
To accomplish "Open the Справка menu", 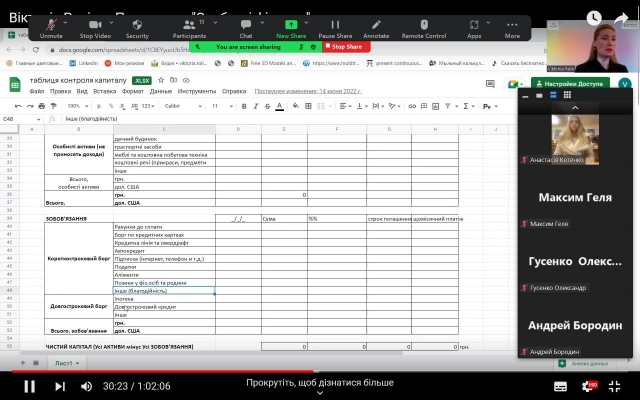I will click(x=234, y=91).
